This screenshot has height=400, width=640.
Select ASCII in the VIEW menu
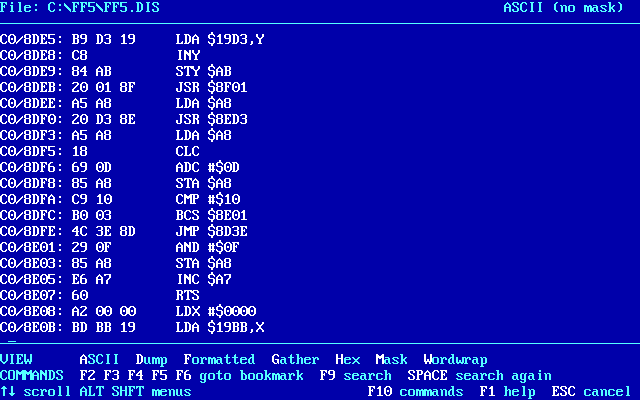99,359
